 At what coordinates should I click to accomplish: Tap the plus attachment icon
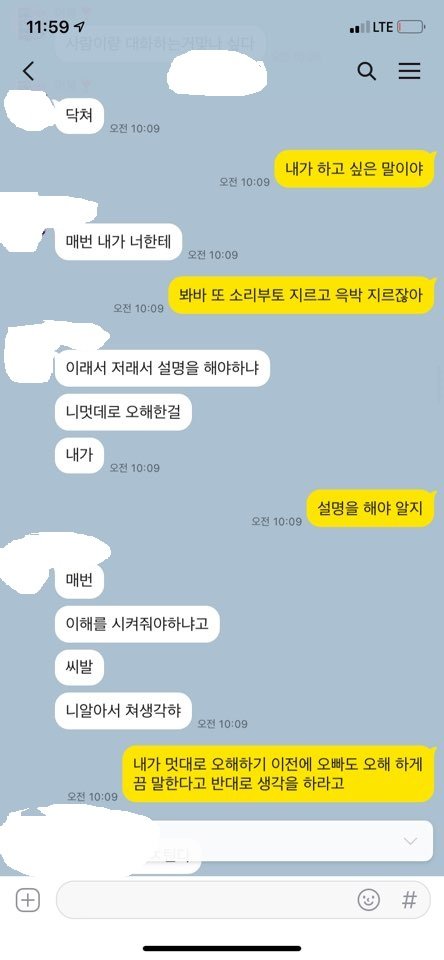pos(28,901)
